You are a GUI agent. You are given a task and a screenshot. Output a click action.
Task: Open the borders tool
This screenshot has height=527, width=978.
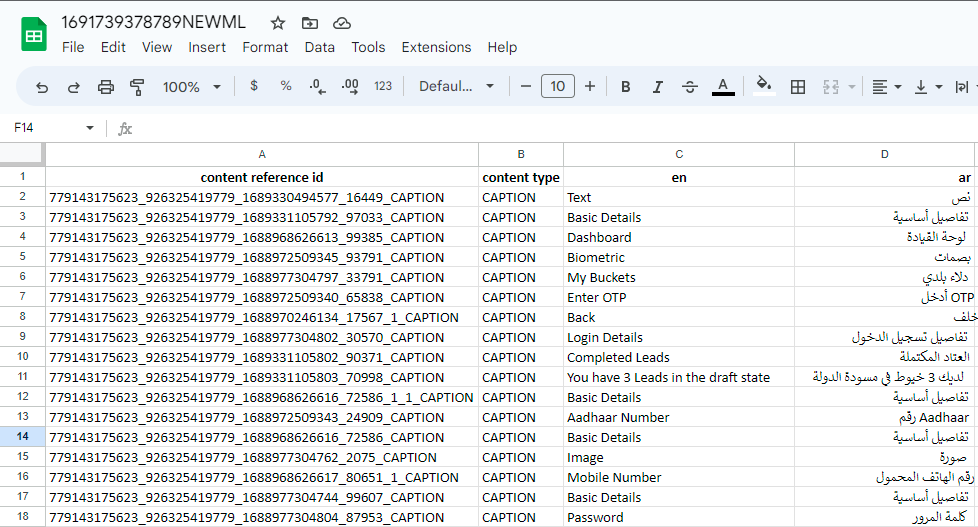tap(798, 87)
